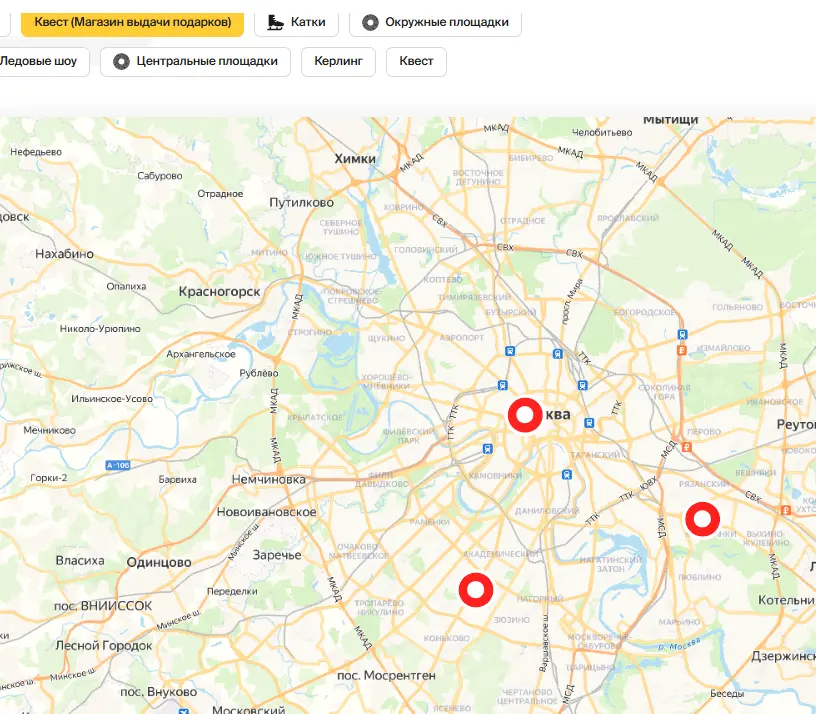The width and height of the screenshot is (816, 714).
Task: Open the red marker in central Moscow
Action: [525, 415]
